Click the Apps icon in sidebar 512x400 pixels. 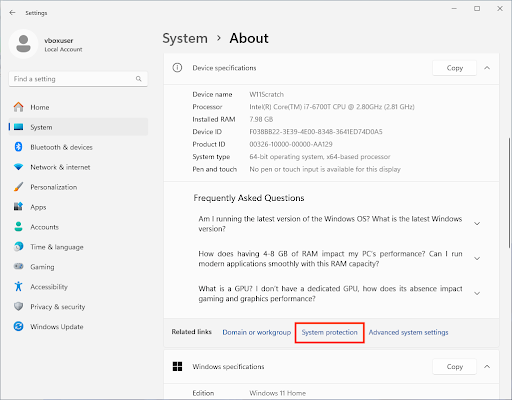coord(18,207)
